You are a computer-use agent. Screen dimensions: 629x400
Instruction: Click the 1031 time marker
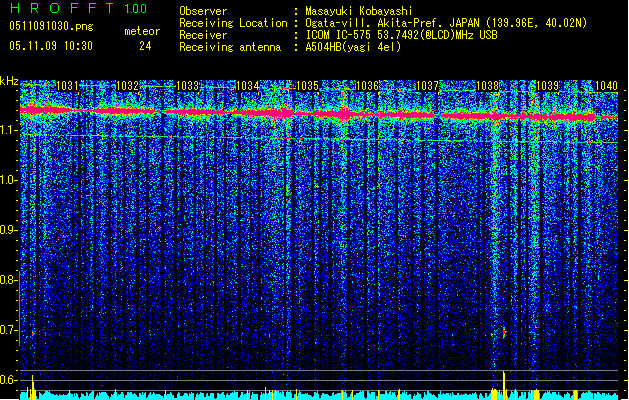67,85
